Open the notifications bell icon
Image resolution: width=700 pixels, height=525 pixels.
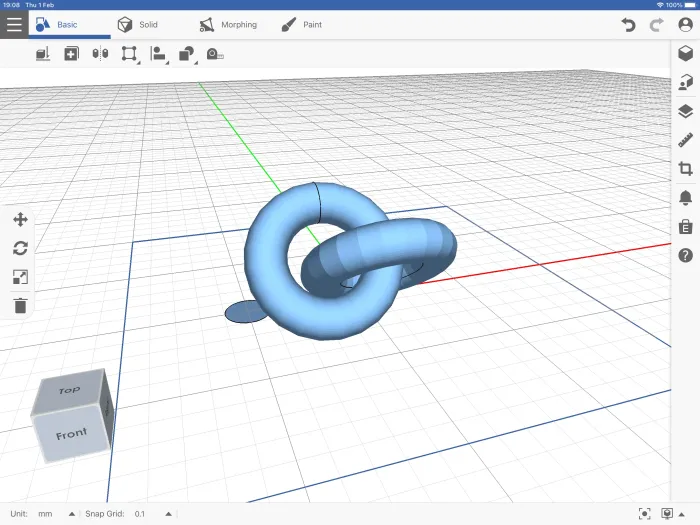(x=685, y=197)
